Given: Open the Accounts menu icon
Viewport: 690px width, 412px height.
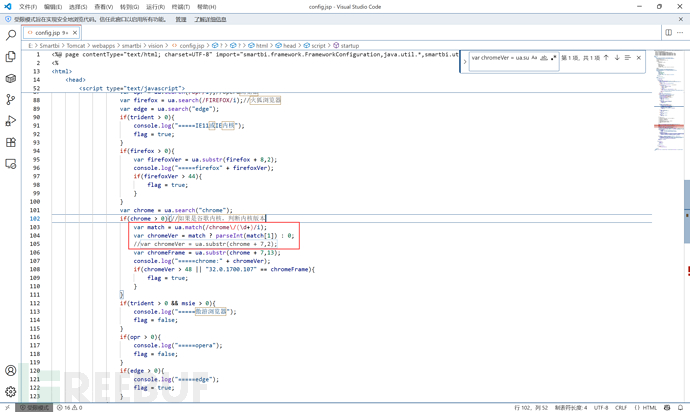Looking at the screenshot, I should tap(11, 370).
